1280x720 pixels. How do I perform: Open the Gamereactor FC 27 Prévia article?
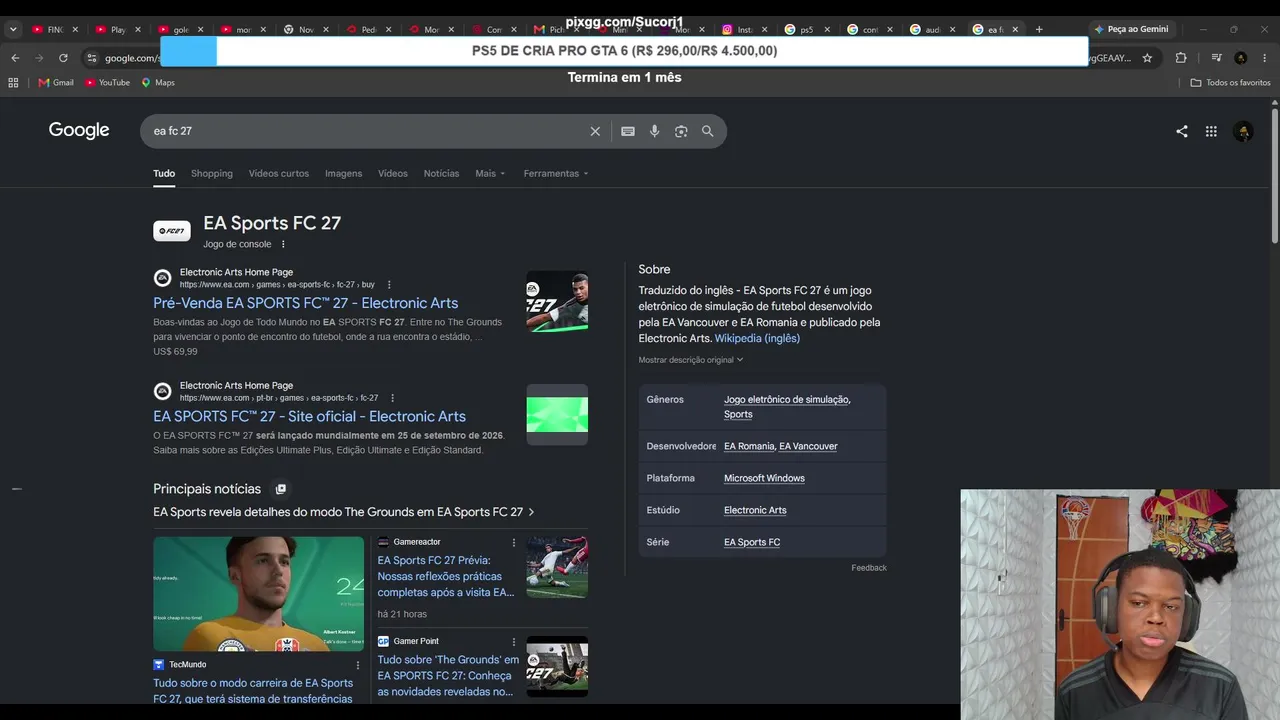446,576
